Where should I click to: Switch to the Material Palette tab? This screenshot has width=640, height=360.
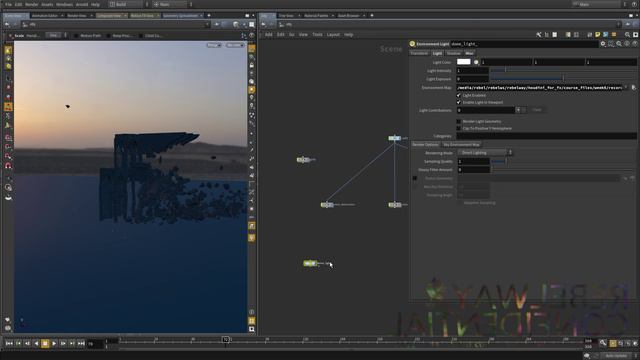[x=316, y=16]
